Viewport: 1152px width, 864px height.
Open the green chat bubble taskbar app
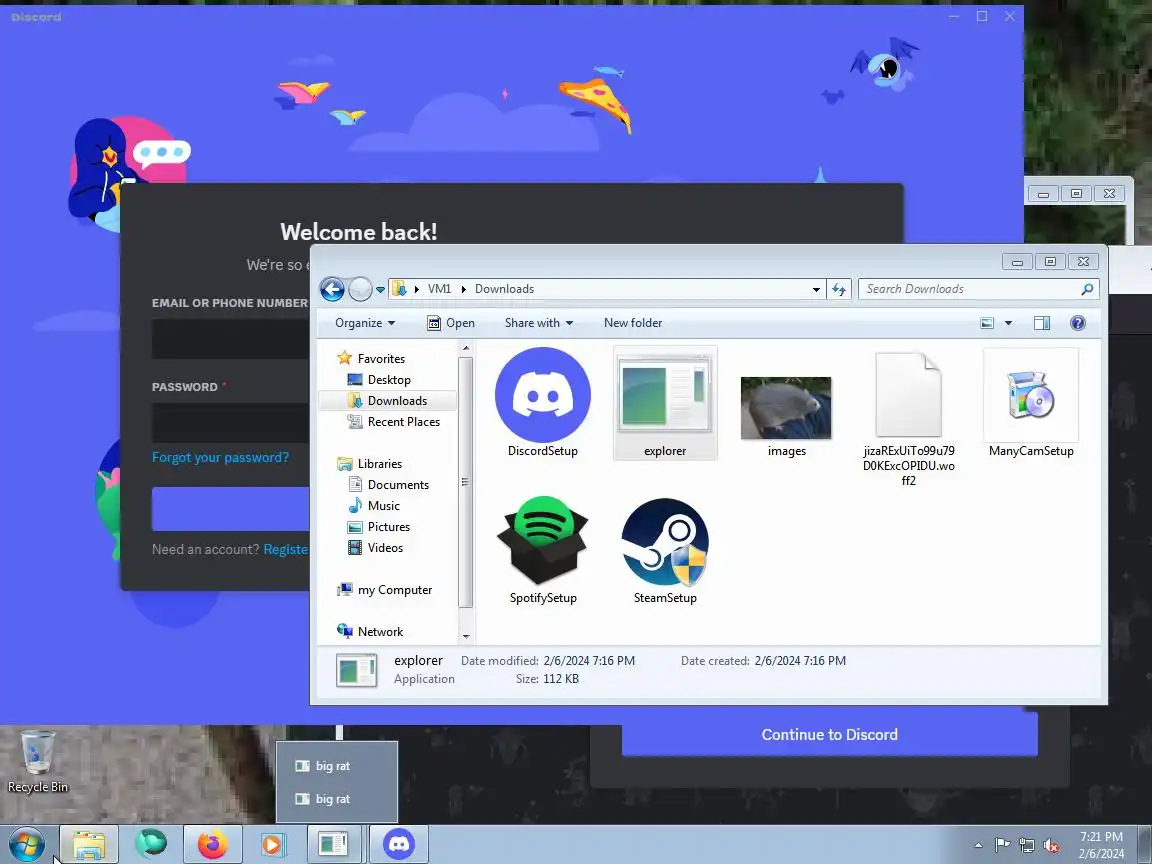point(151,844)
